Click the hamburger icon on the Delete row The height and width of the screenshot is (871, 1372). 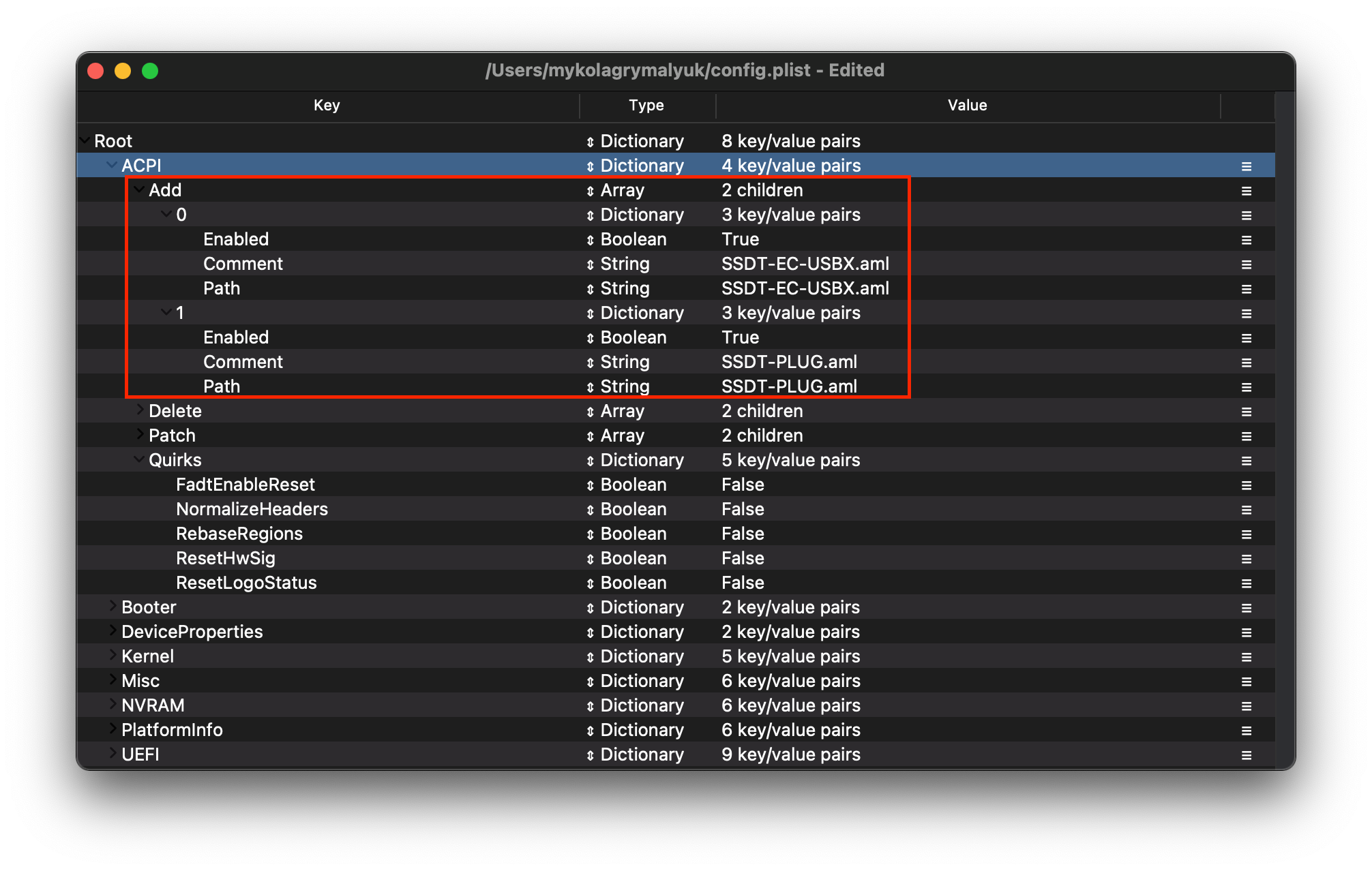point(1246,412)
